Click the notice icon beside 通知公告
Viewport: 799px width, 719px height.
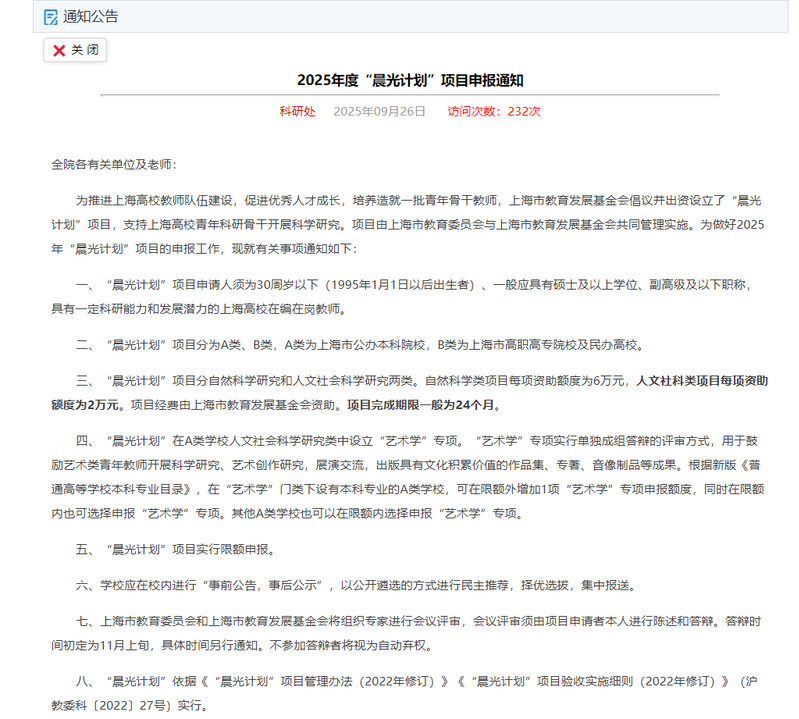point(51,16)
